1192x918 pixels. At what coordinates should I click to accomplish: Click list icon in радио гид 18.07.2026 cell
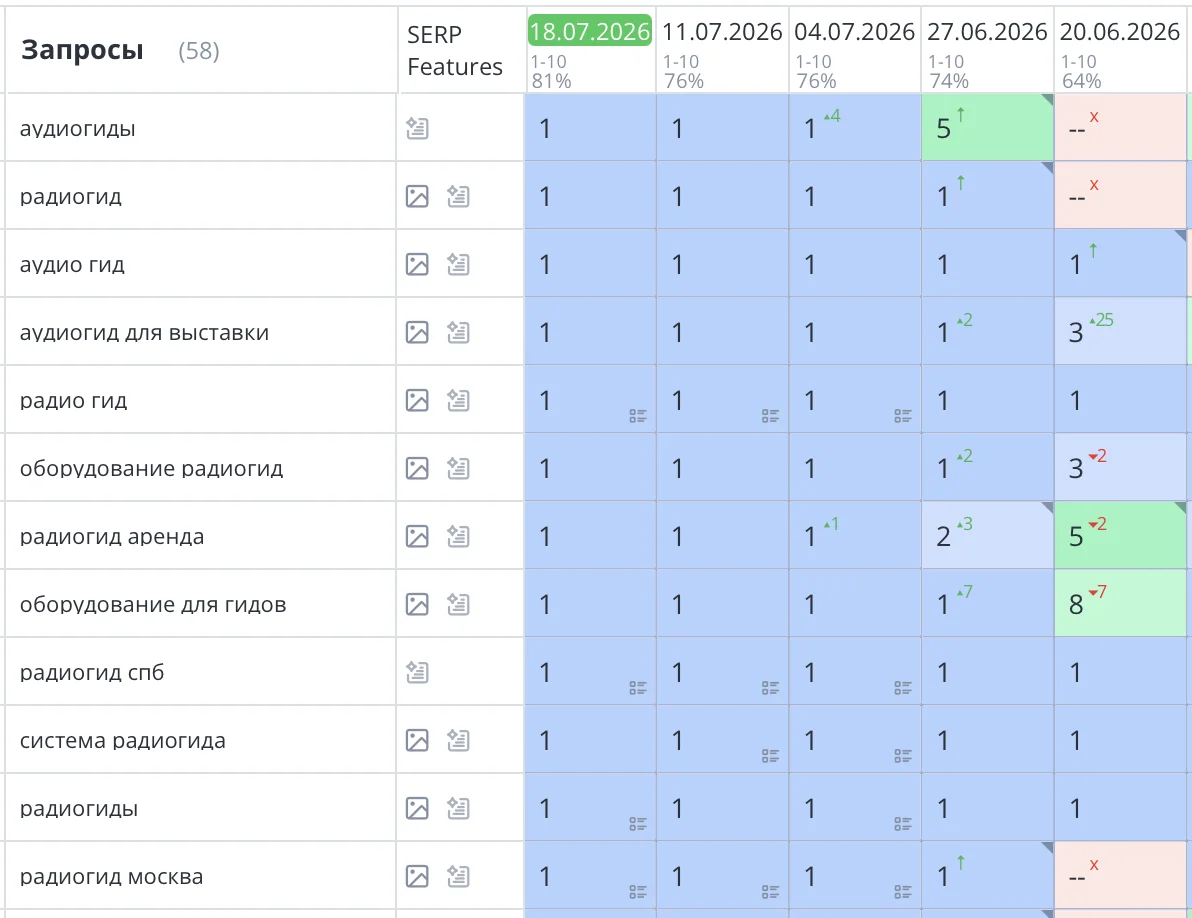click(638, 416)
